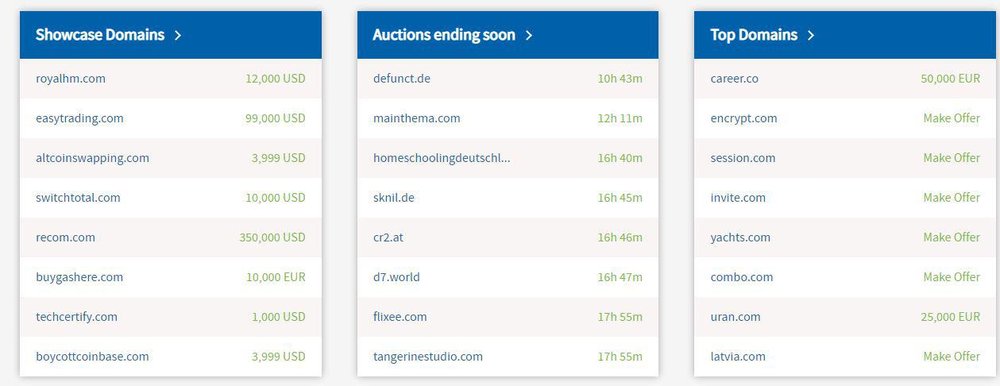
Task: Open the Top Domains heading
Action: click(x=754, y=35)
